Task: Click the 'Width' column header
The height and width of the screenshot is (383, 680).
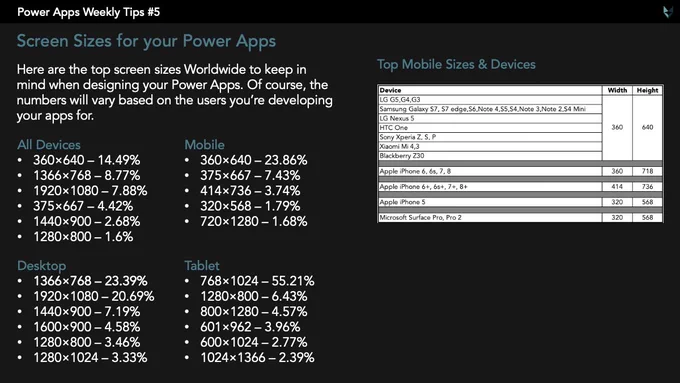Action: point(617,90)
